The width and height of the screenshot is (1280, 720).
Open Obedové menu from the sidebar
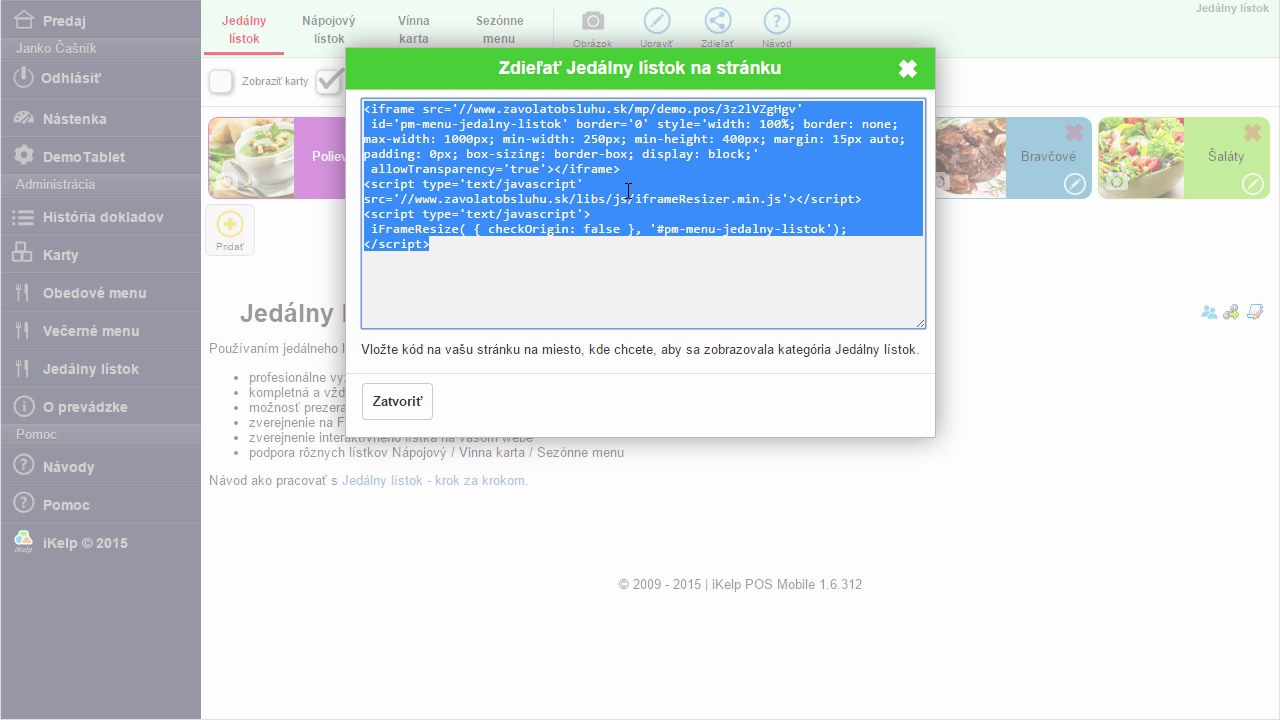coord(100,293)
